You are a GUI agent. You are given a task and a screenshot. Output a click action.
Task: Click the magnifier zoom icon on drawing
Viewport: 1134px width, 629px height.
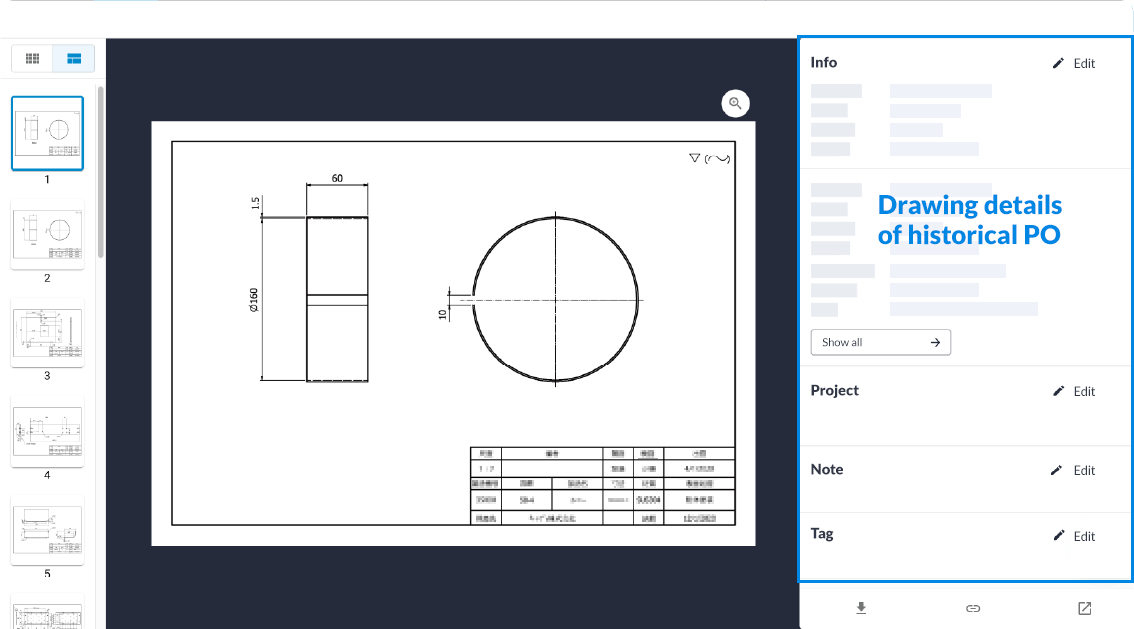tap(736, 103)
